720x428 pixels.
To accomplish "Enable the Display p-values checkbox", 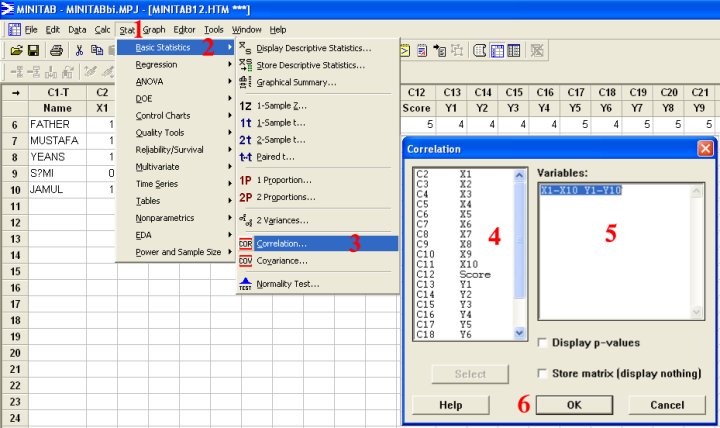I will (543, 343).
